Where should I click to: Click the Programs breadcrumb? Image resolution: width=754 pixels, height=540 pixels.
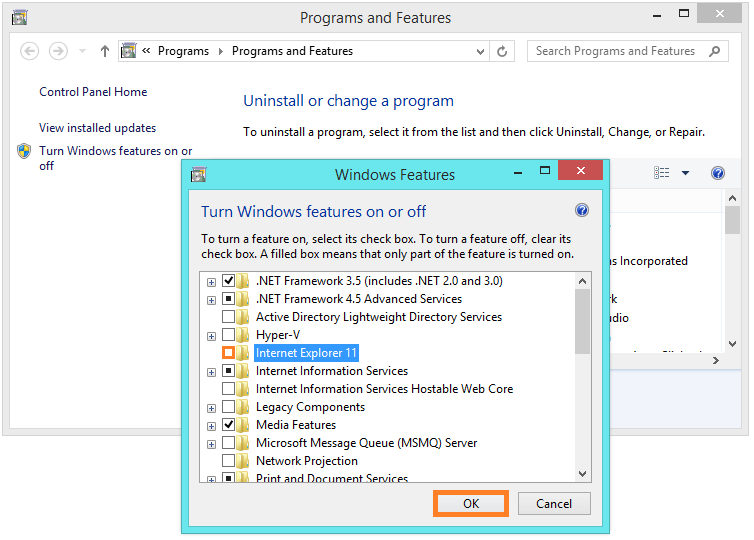(x=183, y=51)
